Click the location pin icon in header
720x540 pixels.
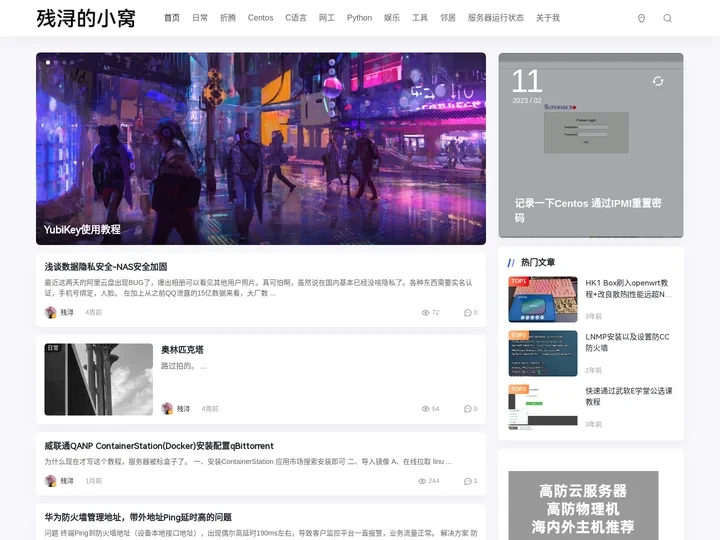[641, 18]
